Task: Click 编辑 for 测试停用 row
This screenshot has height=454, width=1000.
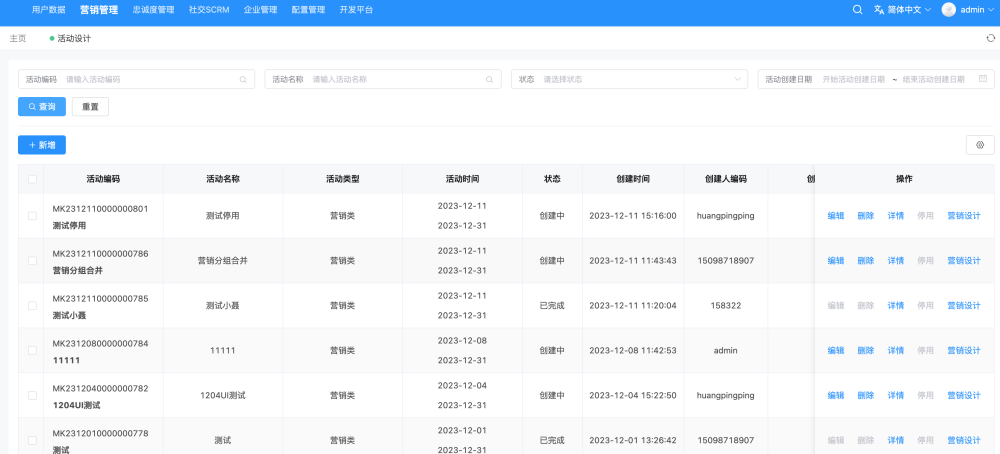Action: click(x=836, y=216)
